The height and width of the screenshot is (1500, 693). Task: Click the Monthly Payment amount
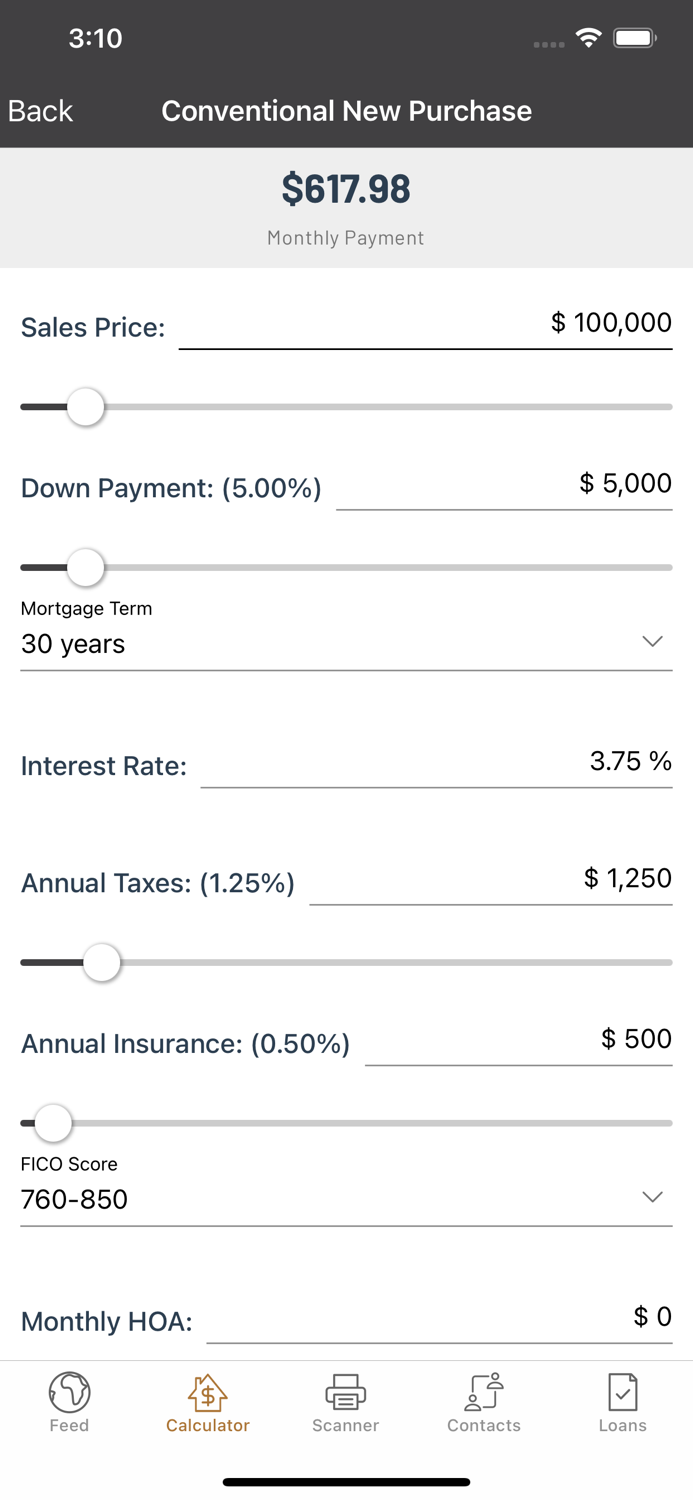[x=345, y=189]
